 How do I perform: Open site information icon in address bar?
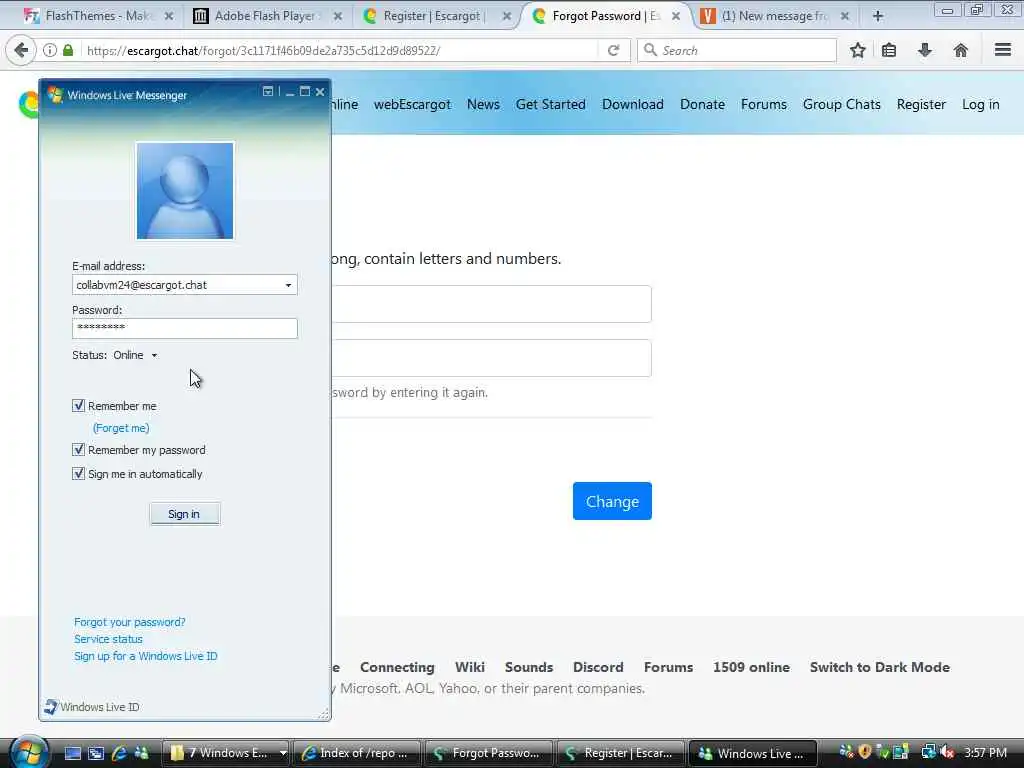(50, 50)
